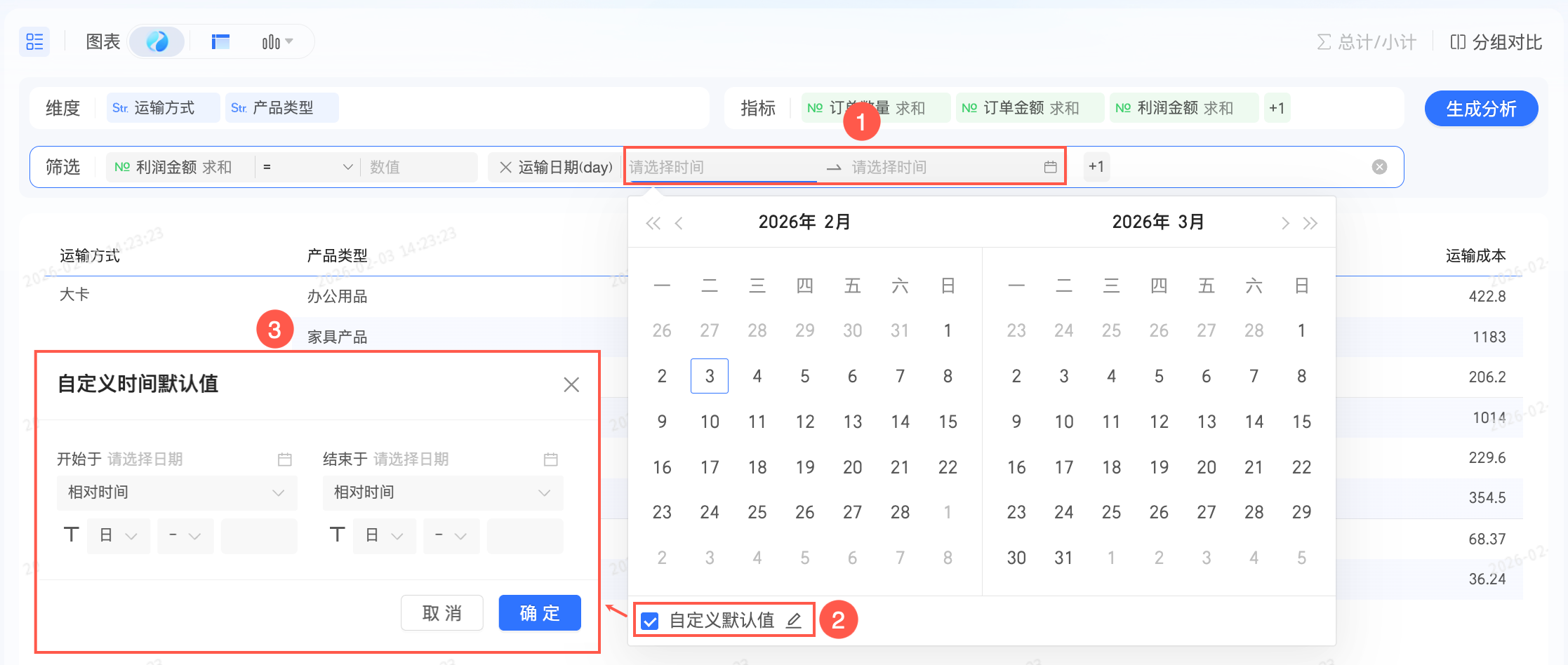Click 取消 to cancel the dialog

[x=442, y=613]
